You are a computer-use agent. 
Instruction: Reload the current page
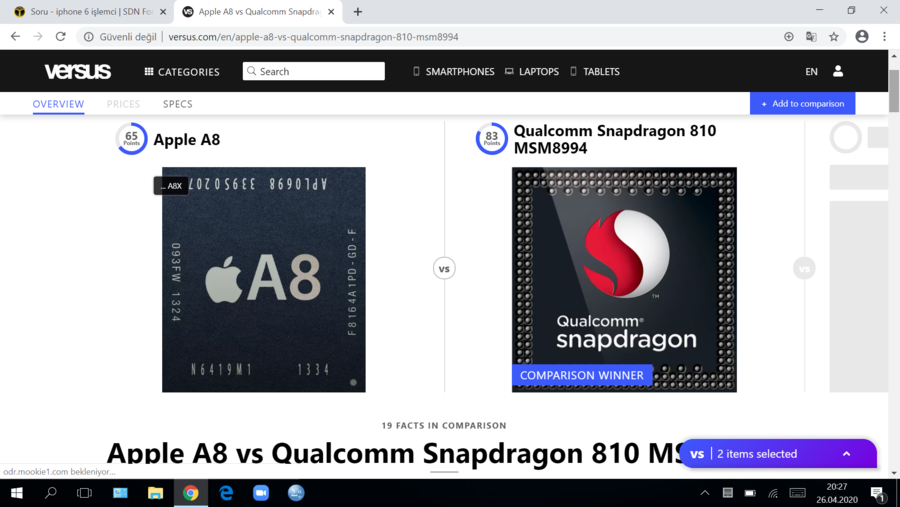click(60, 36)
